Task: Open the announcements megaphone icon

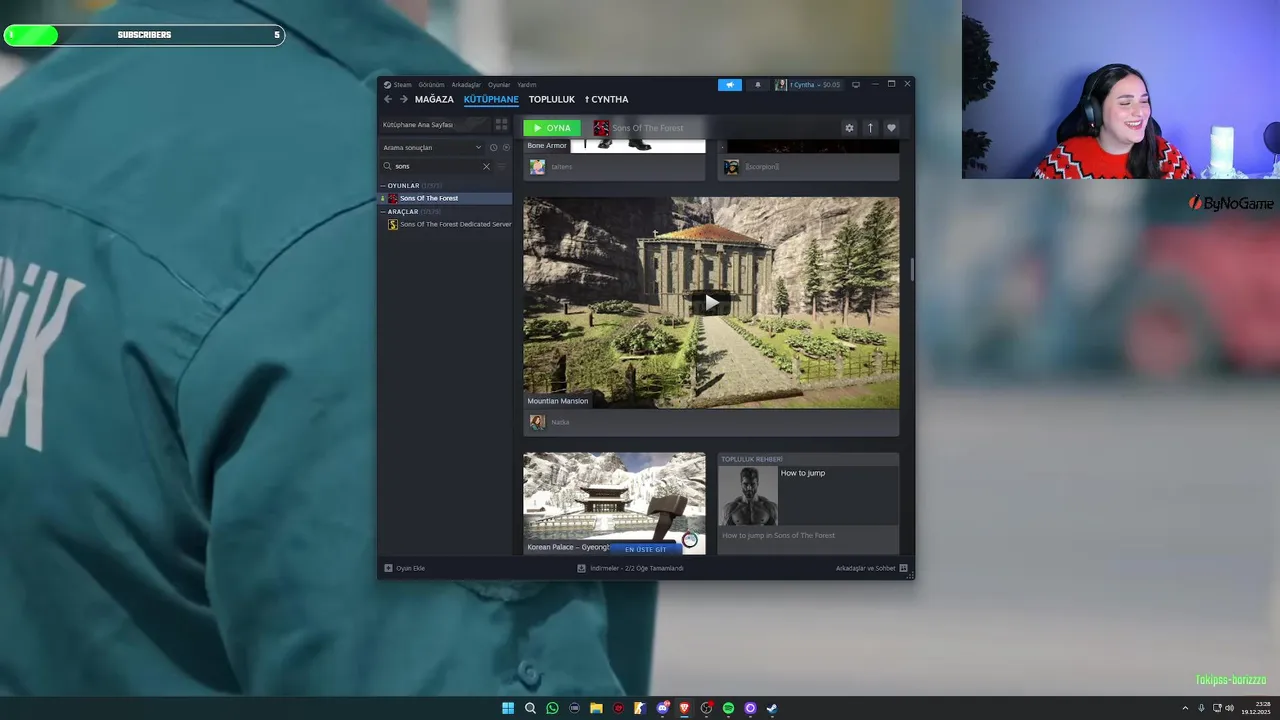Action: click(x=730, y=85)
